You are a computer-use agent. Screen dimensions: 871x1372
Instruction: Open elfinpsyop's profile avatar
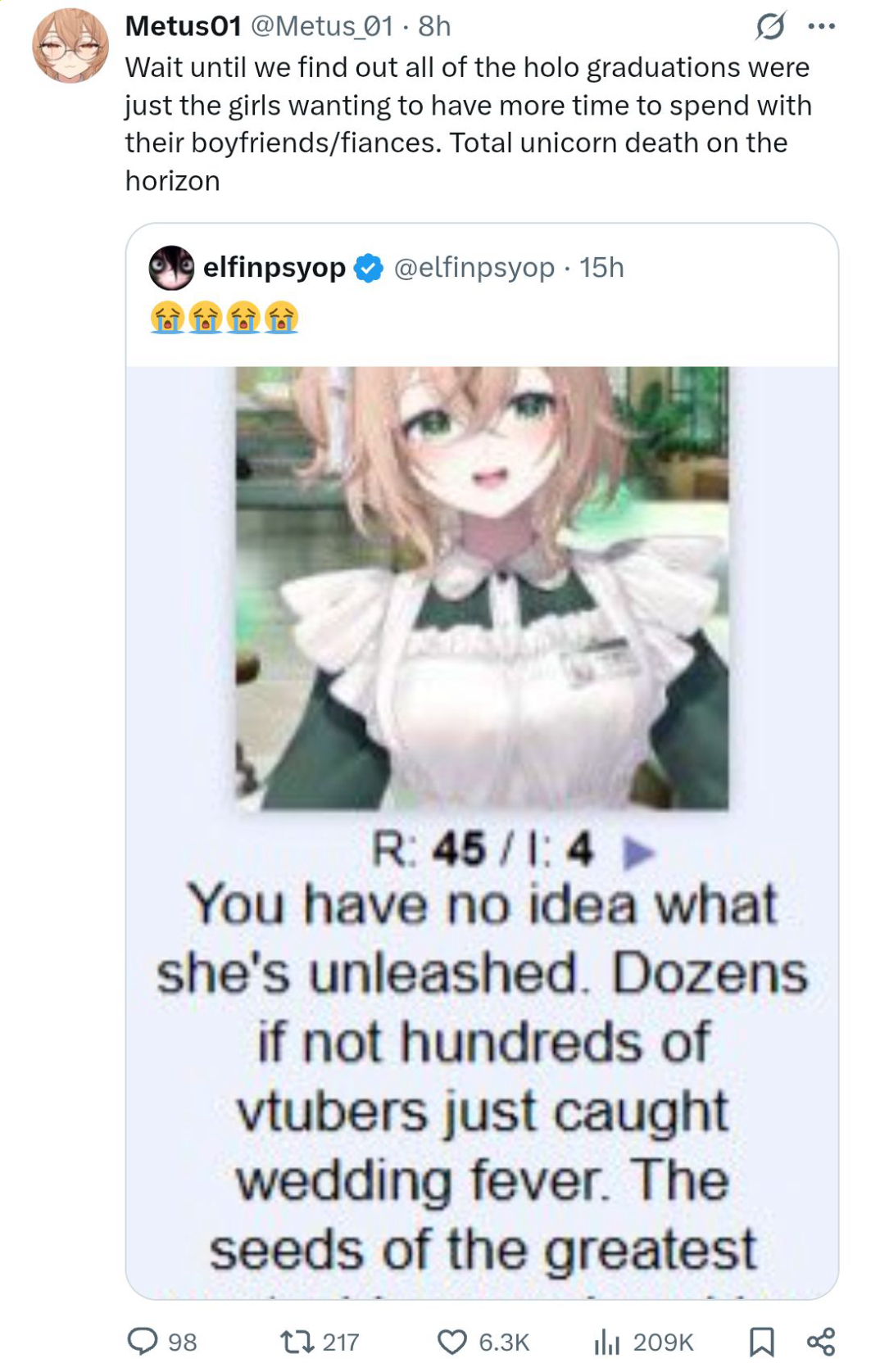[171, 268]
